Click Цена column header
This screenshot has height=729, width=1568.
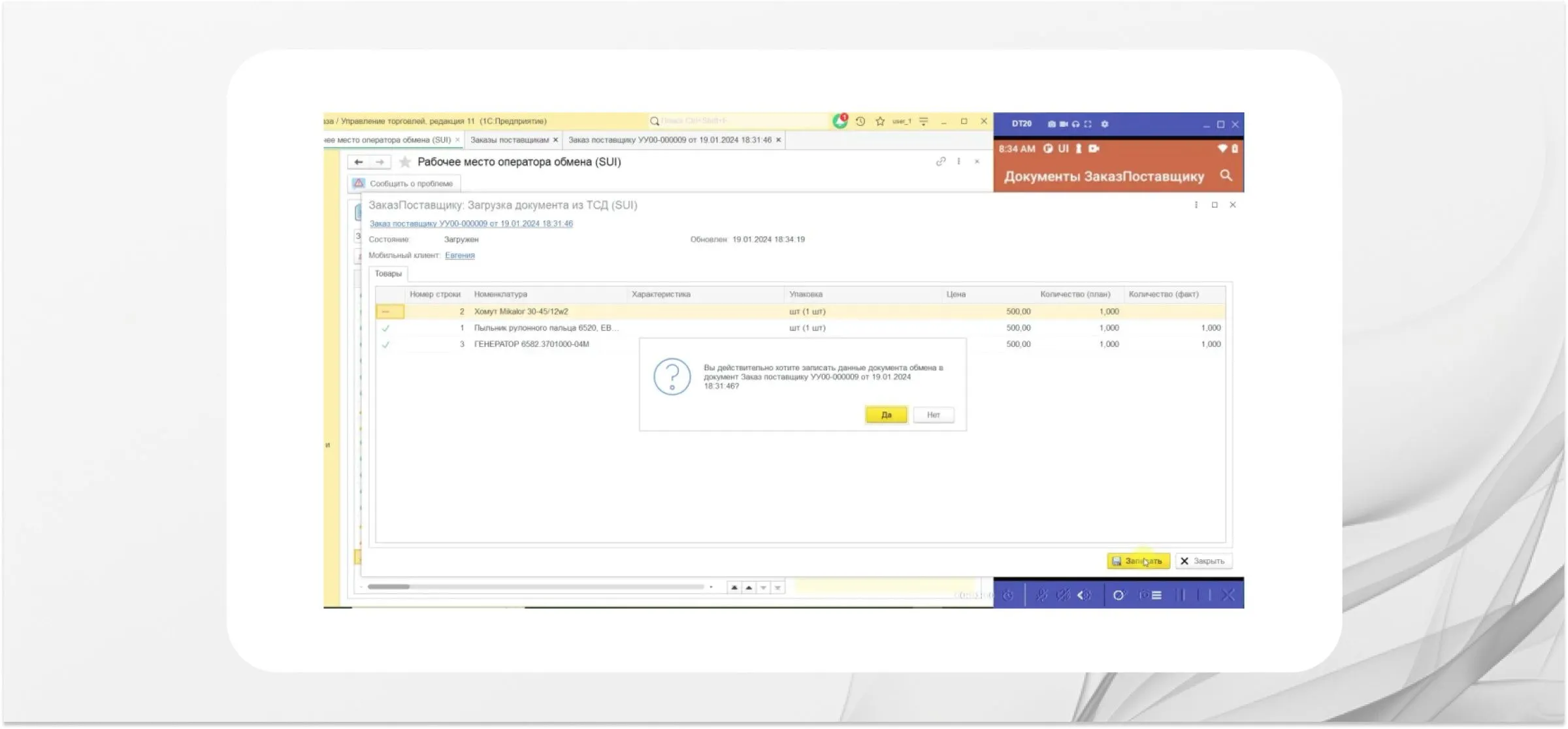[x=988, y=295]
